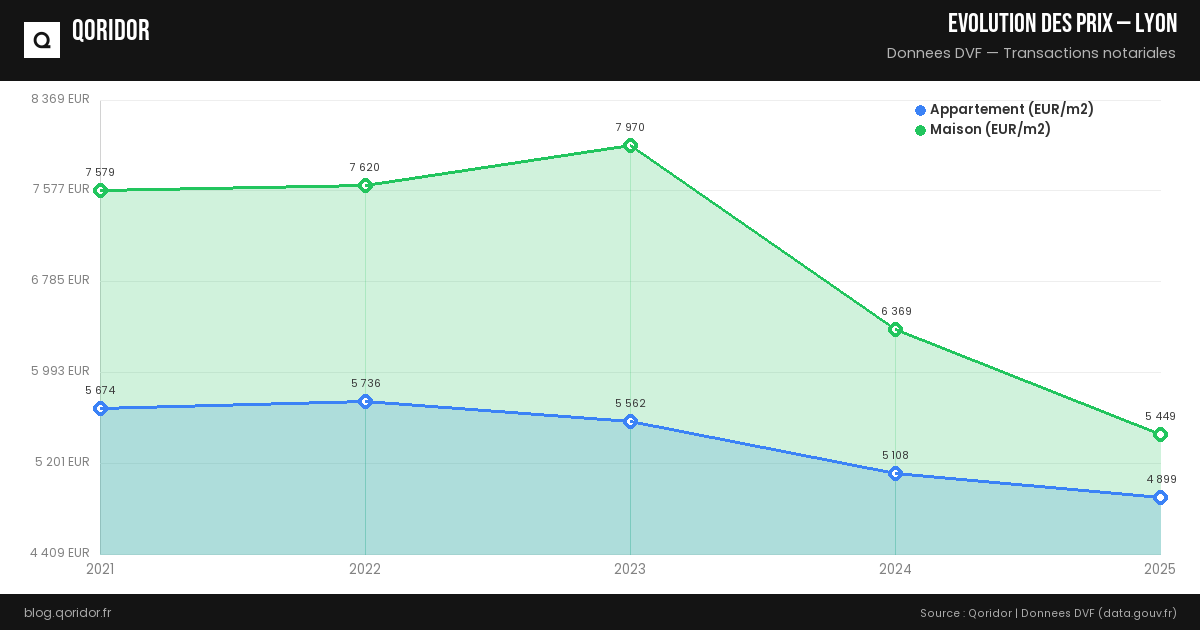Screen dimensions: 1200x630
Task: Click the Maison 2023 data point at 7 970
Action: coord(630,146)
